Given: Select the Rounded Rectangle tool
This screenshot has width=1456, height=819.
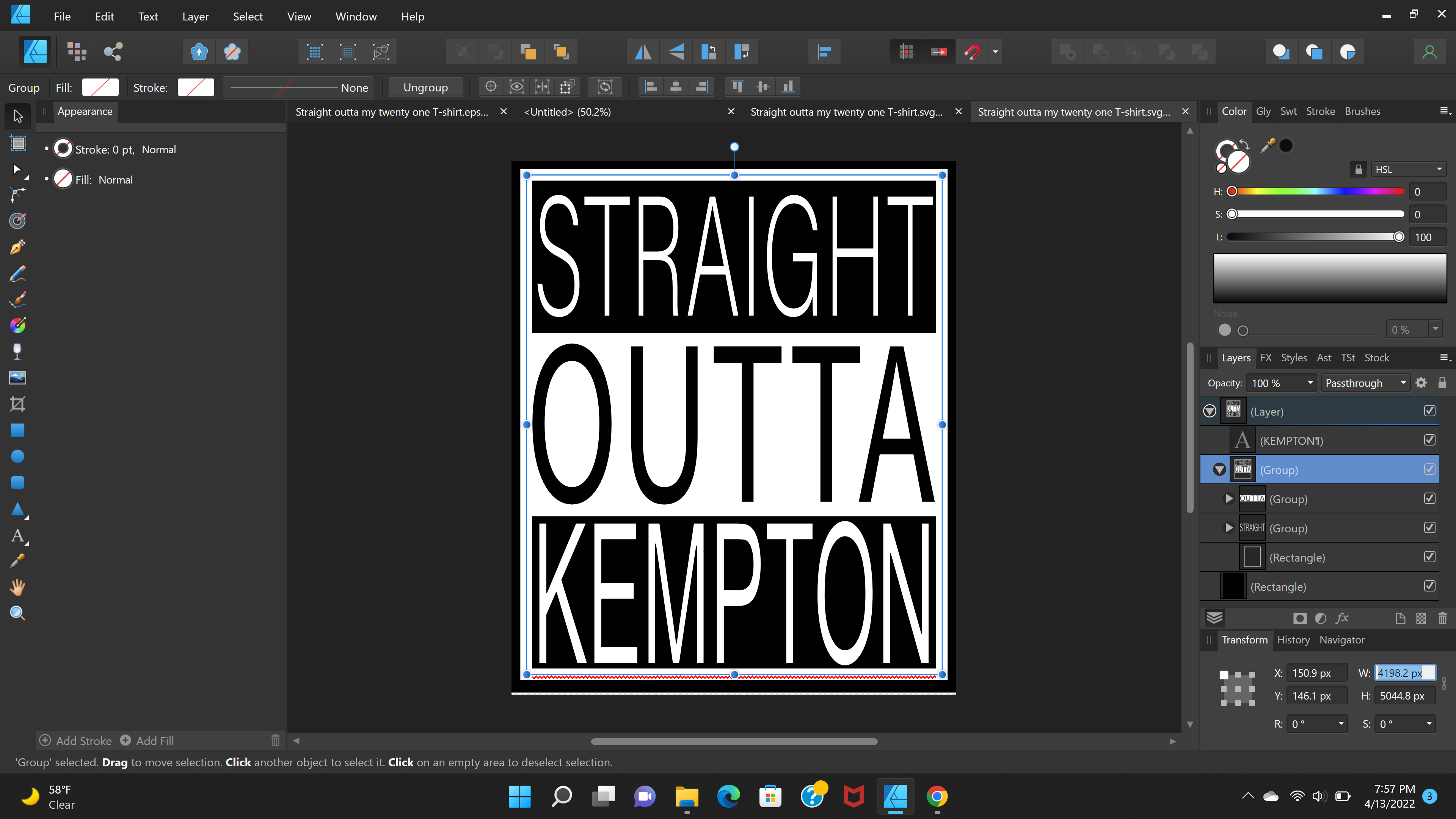Looking at the screenshot, I should pos(17,483).
